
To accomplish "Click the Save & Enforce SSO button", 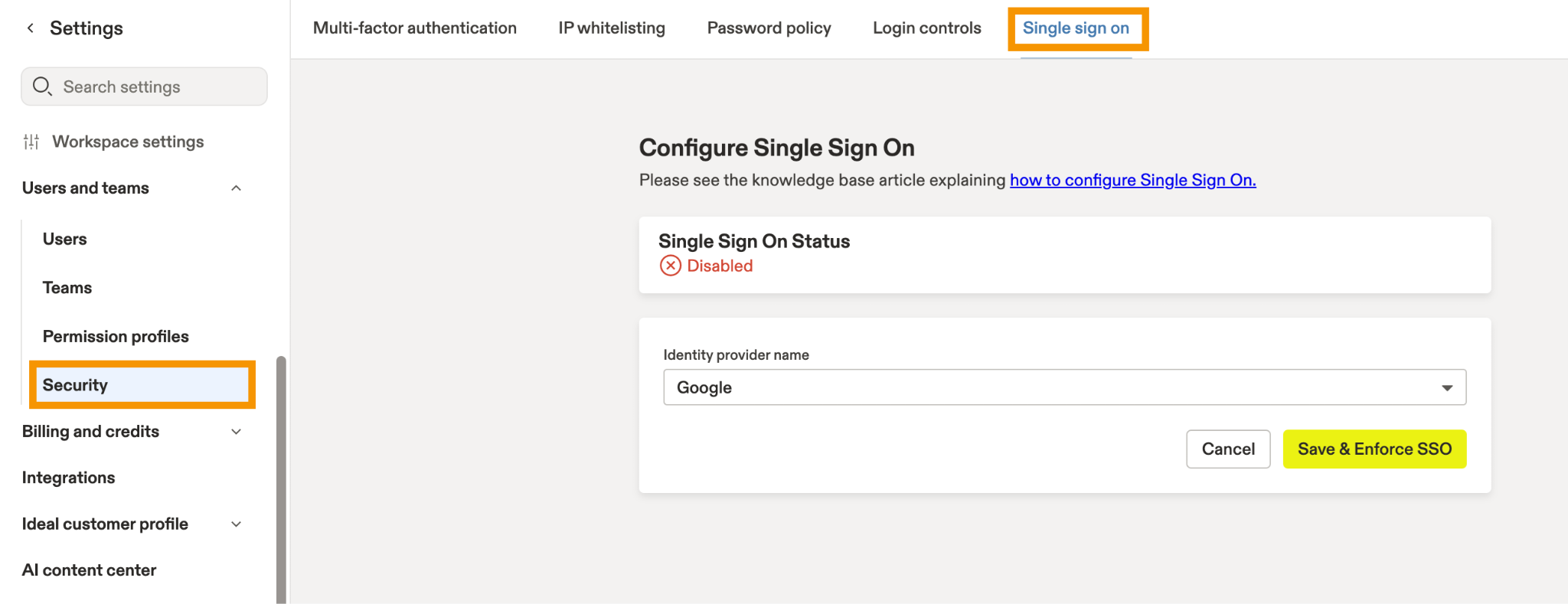I will click(x=1374, y=449).
